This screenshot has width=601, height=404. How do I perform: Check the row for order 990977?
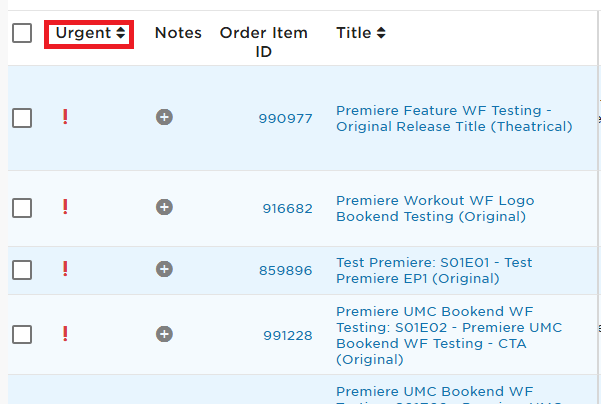tap(22, 118)
